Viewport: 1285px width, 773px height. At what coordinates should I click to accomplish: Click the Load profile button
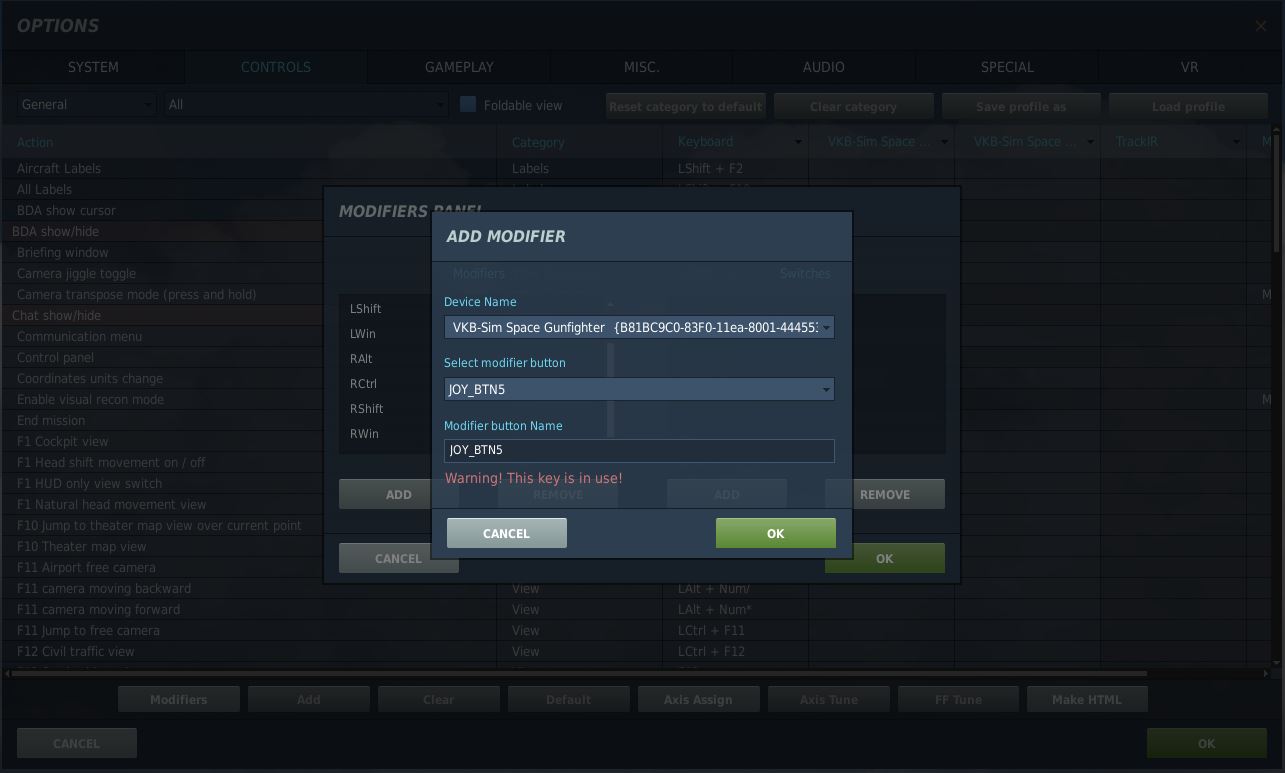(x=1187, y=106)
